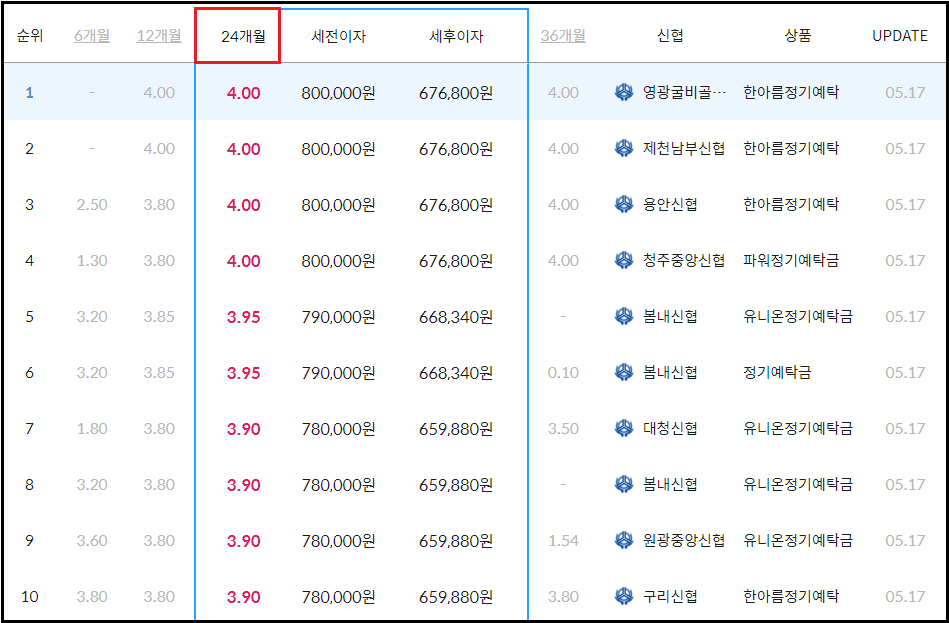Click 한아름정기예탁 product on rank 1 row
Screen dimensions: 949x623
pyautogui.click(x=786, y=92)
